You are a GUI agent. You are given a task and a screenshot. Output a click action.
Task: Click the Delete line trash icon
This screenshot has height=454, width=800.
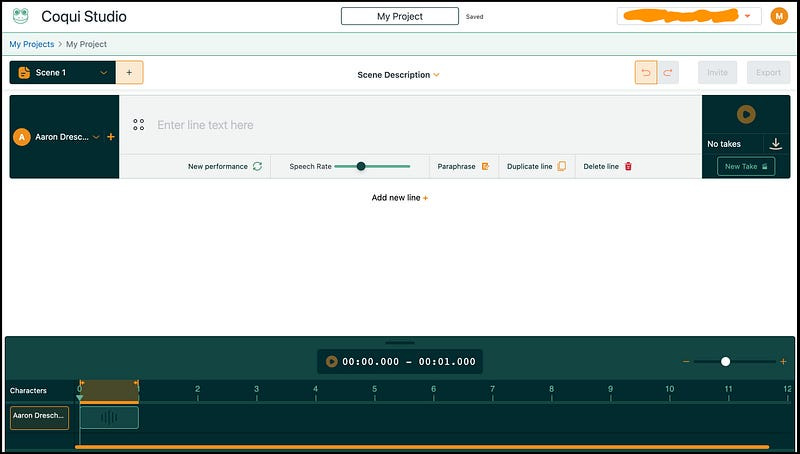pos(628,166)
